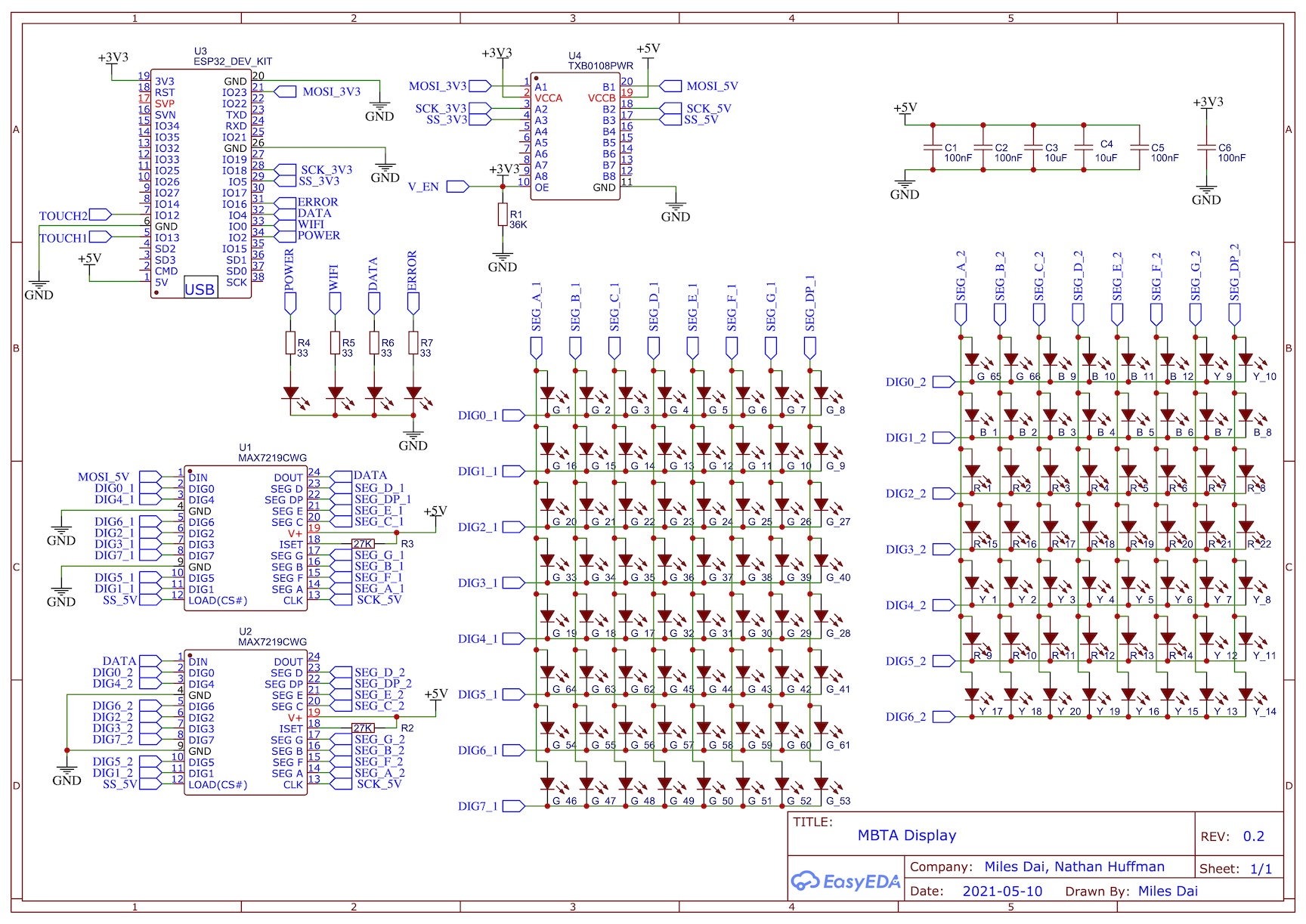This screenshot has width=1306, height=924.
Task: Click the GND symbol below capacitor C6
Action: pos(1206,195)
